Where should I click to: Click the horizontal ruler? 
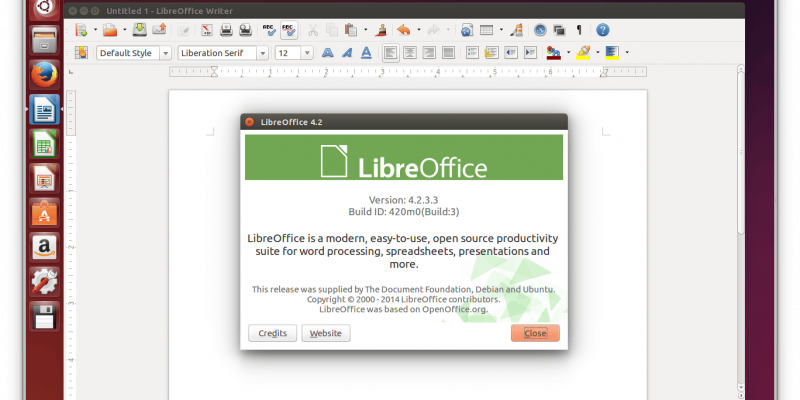click(408, 72)
